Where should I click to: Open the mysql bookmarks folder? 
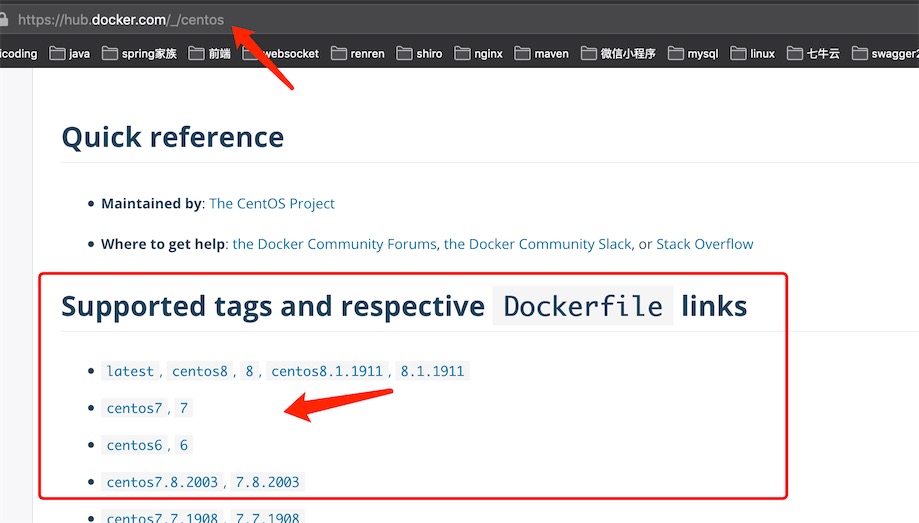point(693,53)
